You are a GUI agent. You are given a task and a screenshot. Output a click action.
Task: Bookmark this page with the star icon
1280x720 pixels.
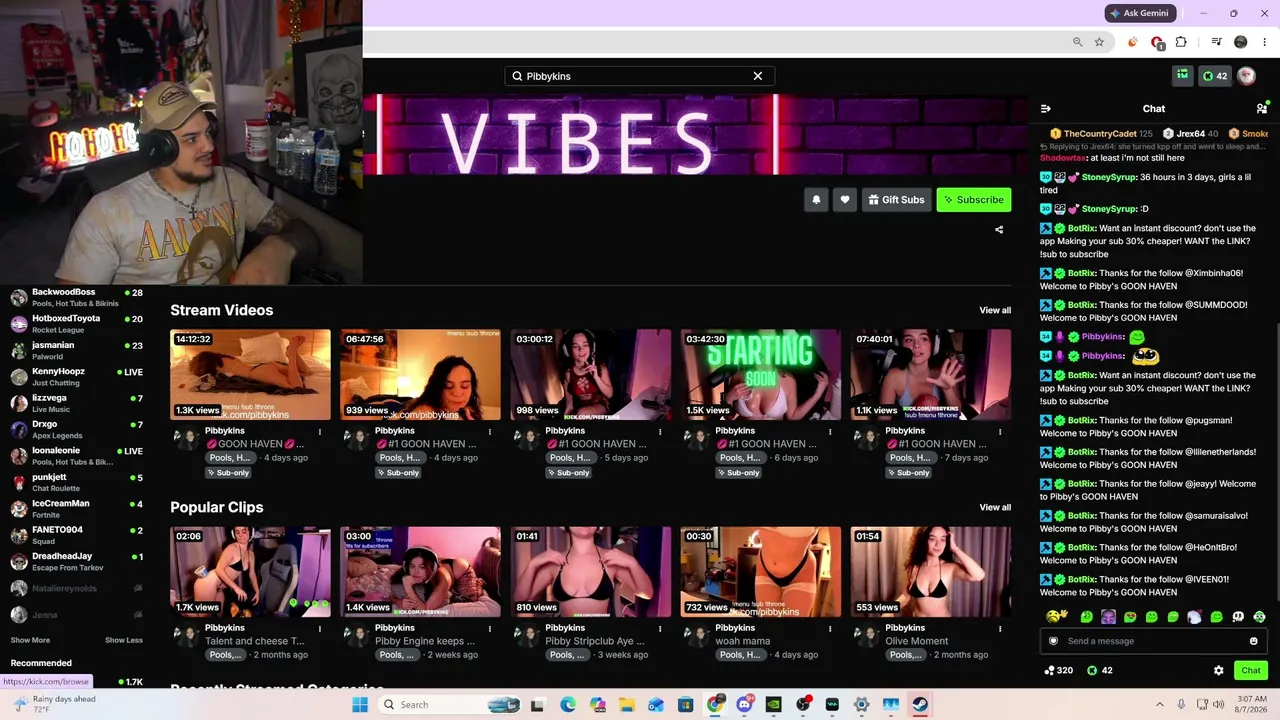coord(1099,42)
